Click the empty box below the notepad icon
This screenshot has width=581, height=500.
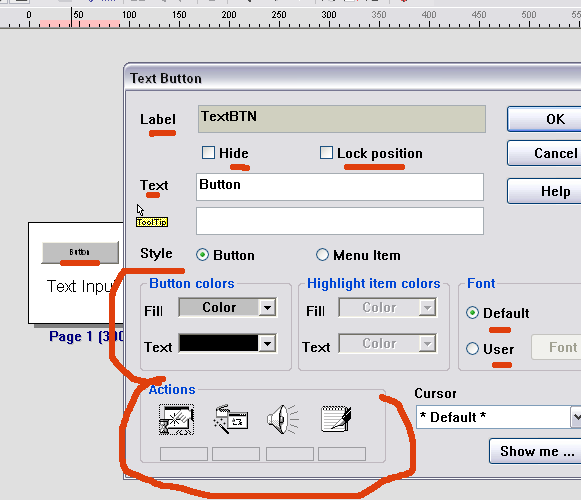tap(342, 454)
